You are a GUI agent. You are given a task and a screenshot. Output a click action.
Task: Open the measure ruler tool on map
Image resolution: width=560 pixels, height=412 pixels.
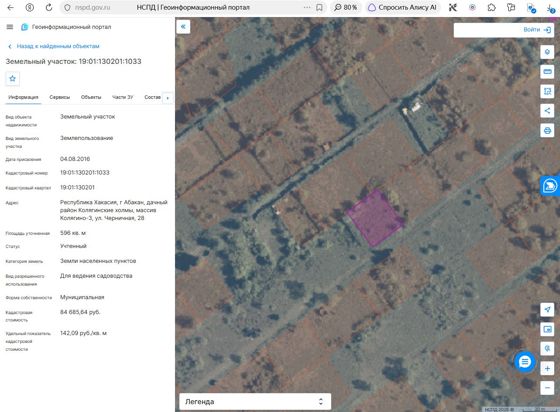point(547,72)
